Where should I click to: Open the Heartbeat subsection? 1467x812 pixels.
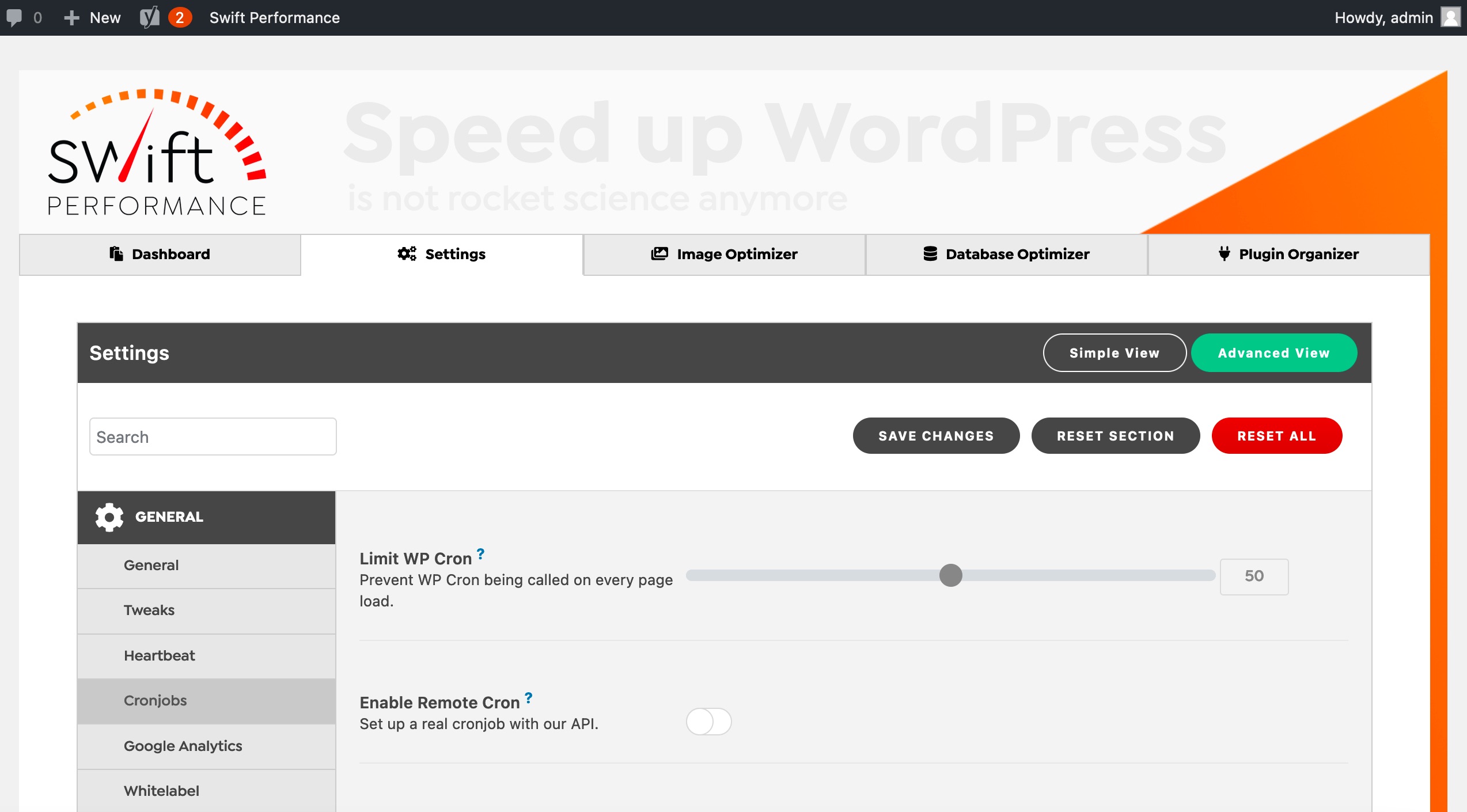pos(206,656)
